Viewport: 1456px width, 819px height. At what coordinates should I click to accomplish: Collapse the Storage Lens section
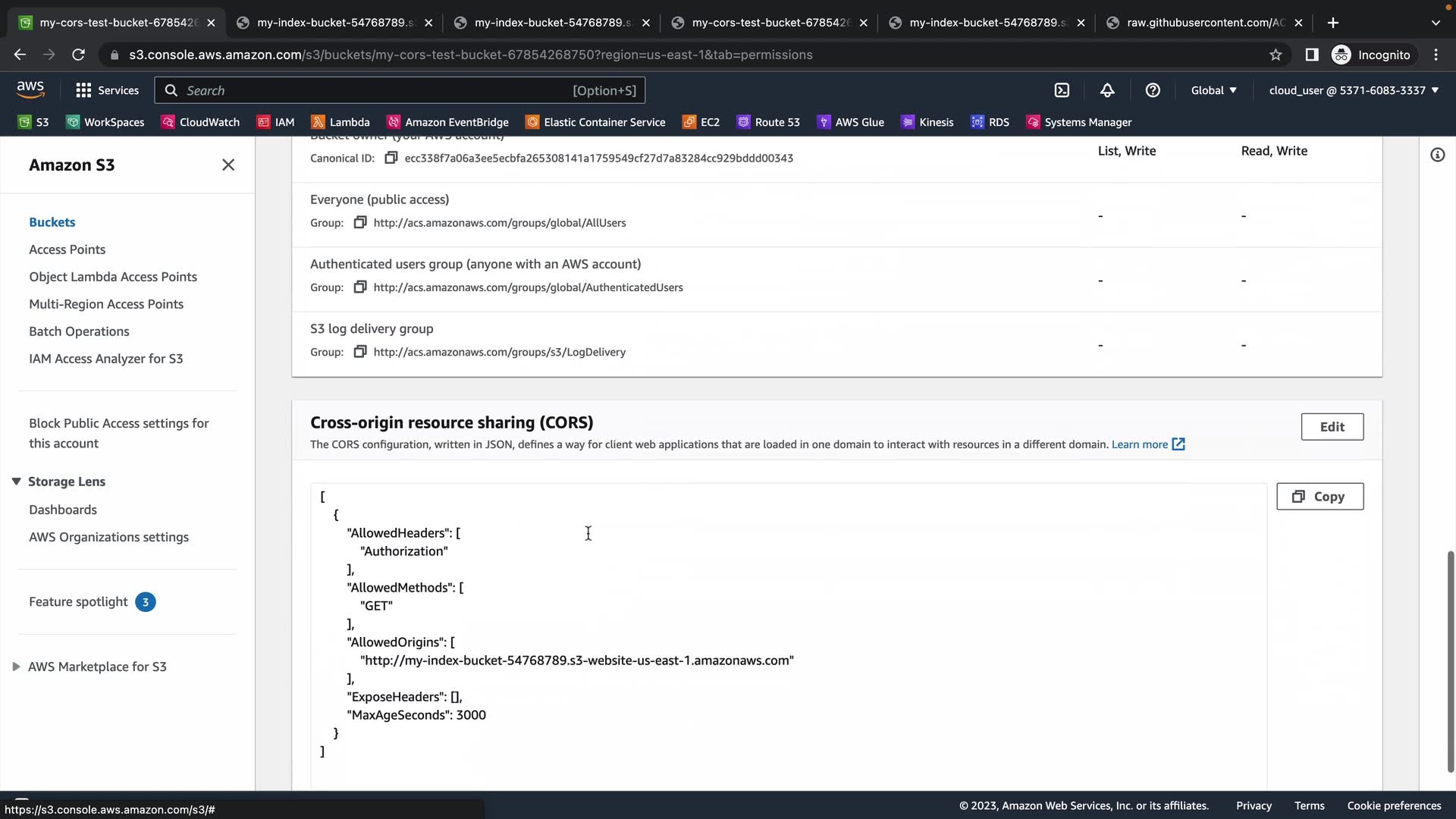tap(16, 482)
